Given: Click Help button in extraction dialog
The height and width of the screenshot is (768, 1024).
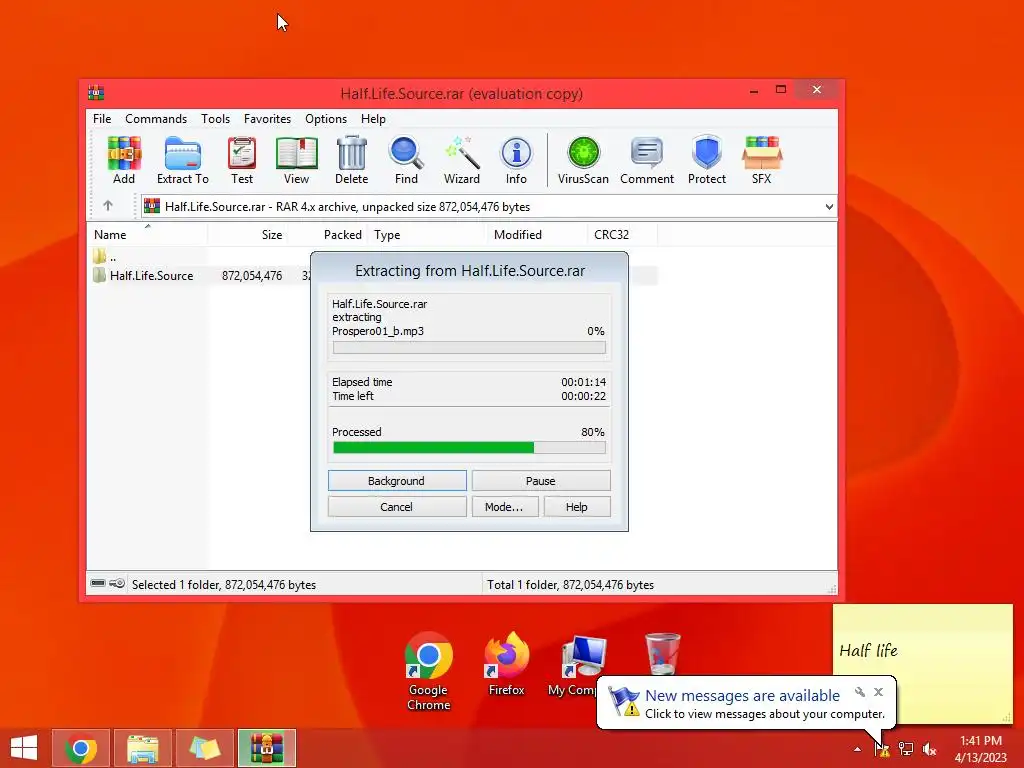Looking at the screenshot, I should (577, 507).
